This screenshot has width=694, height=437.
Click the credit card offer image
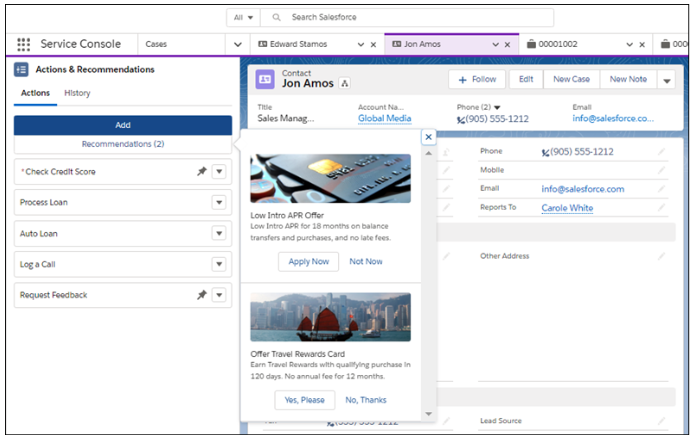coord(331,178)
